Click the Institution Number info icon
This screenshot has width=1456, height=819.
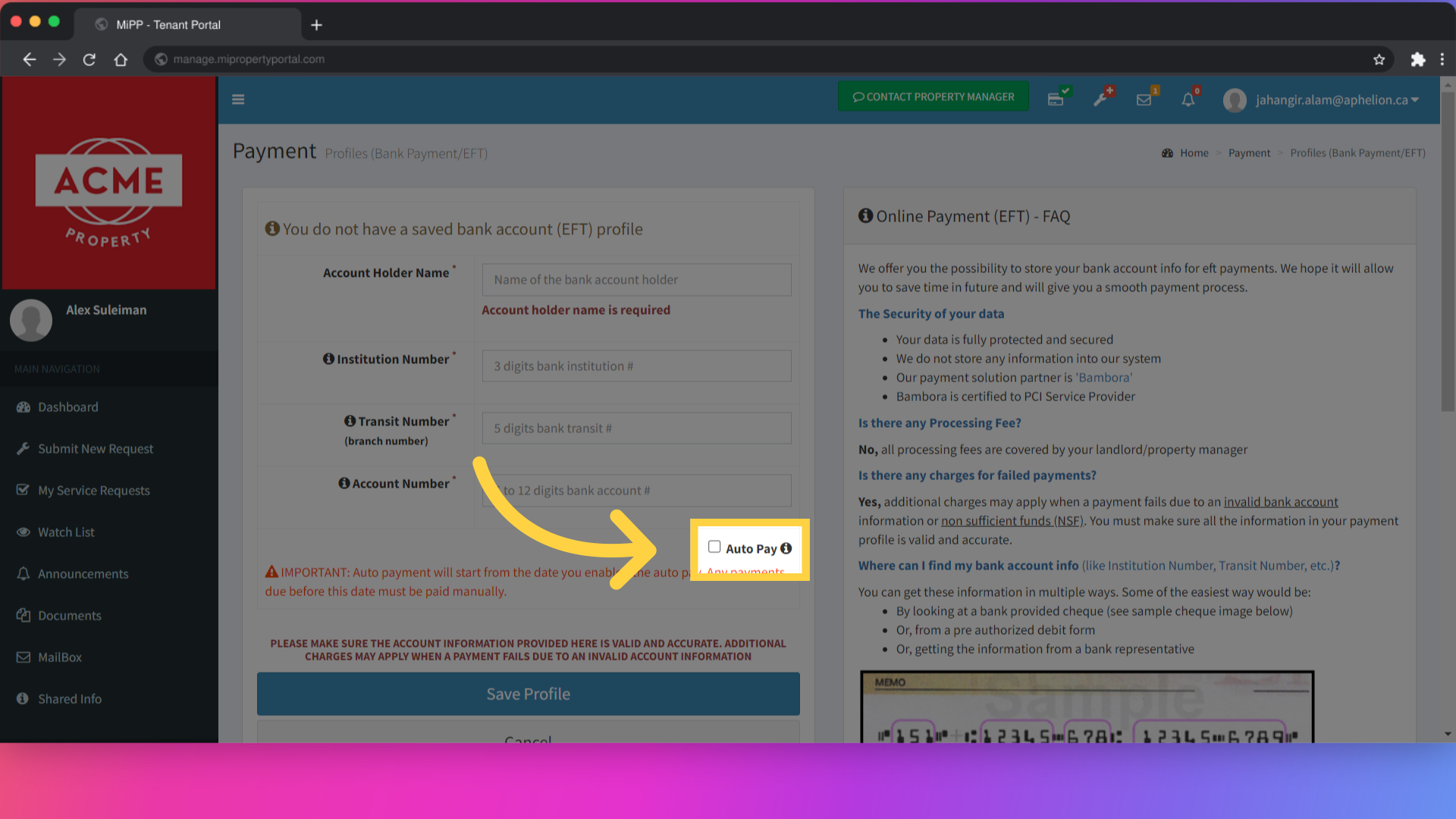pyautogui.click(x=328, y=359)
